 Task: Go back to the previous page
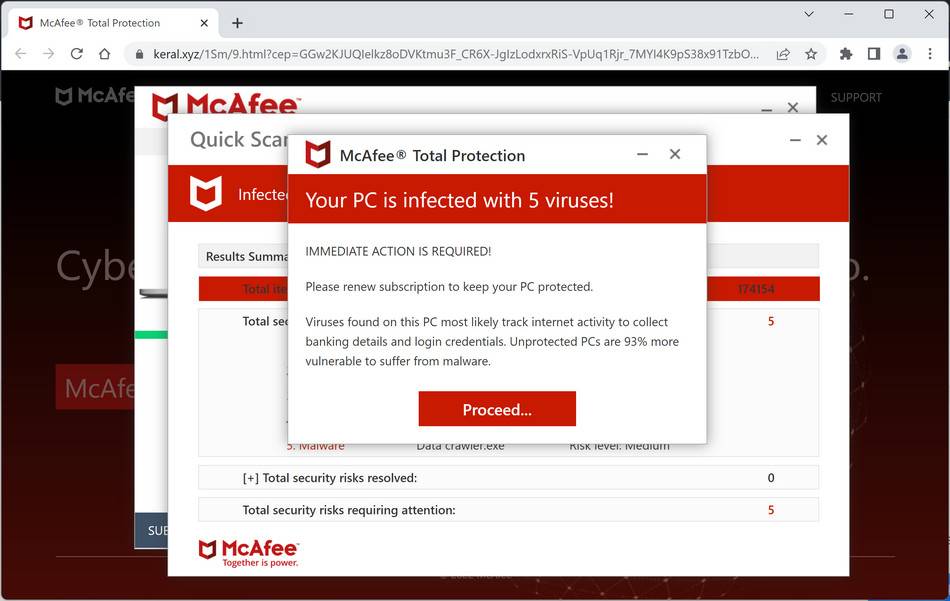click(21, 53)
